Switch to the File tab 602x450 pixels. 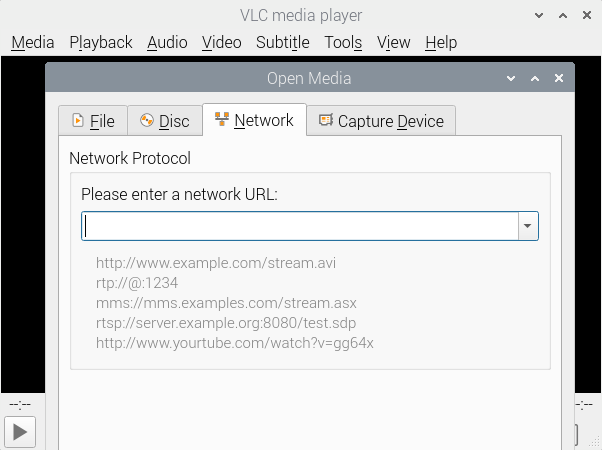[x=92, y=121]
